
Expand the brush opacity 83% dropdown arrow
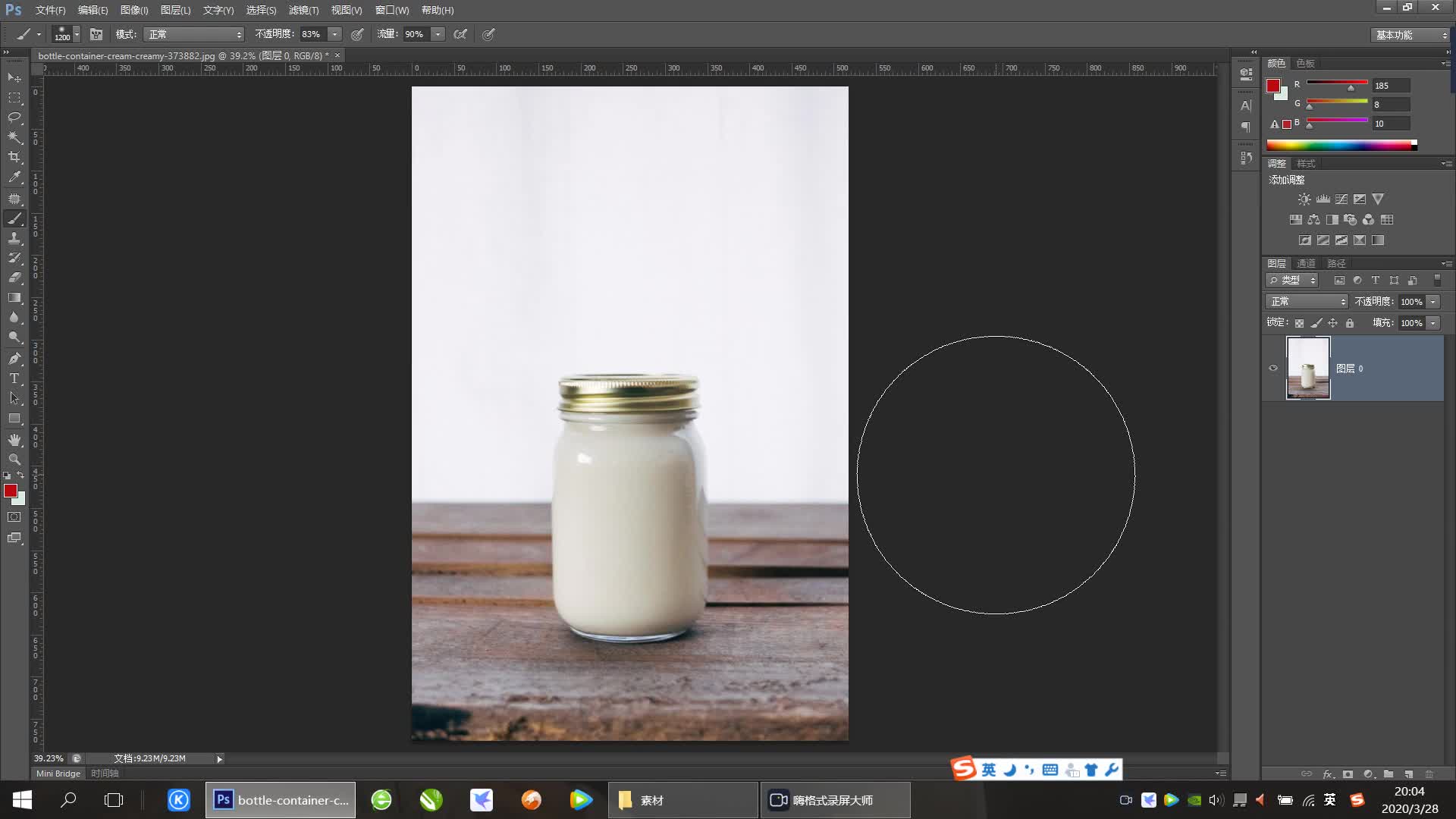coord(334,34)
